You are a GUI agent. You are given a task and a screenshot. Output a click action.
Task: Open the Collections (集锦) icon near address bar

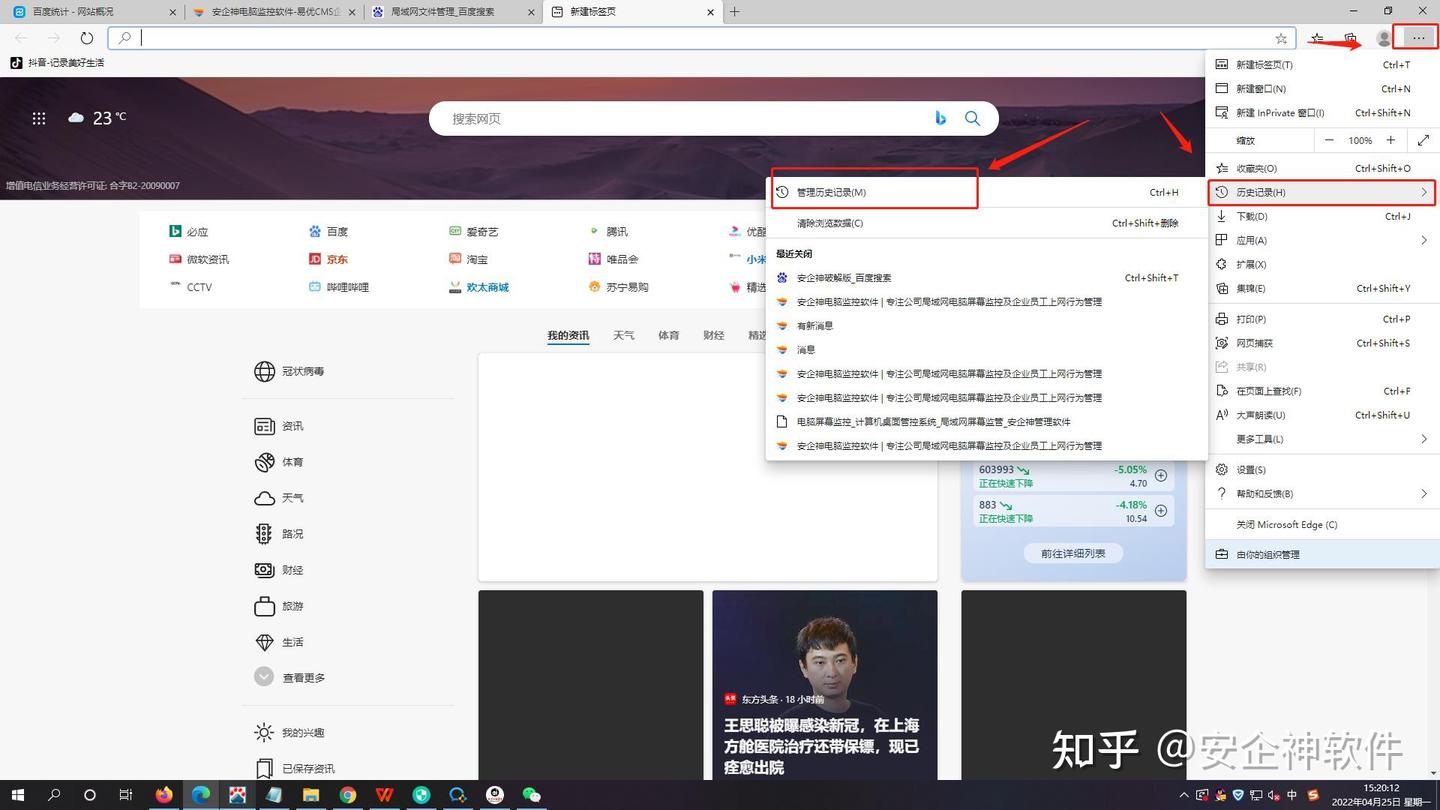1350,38
